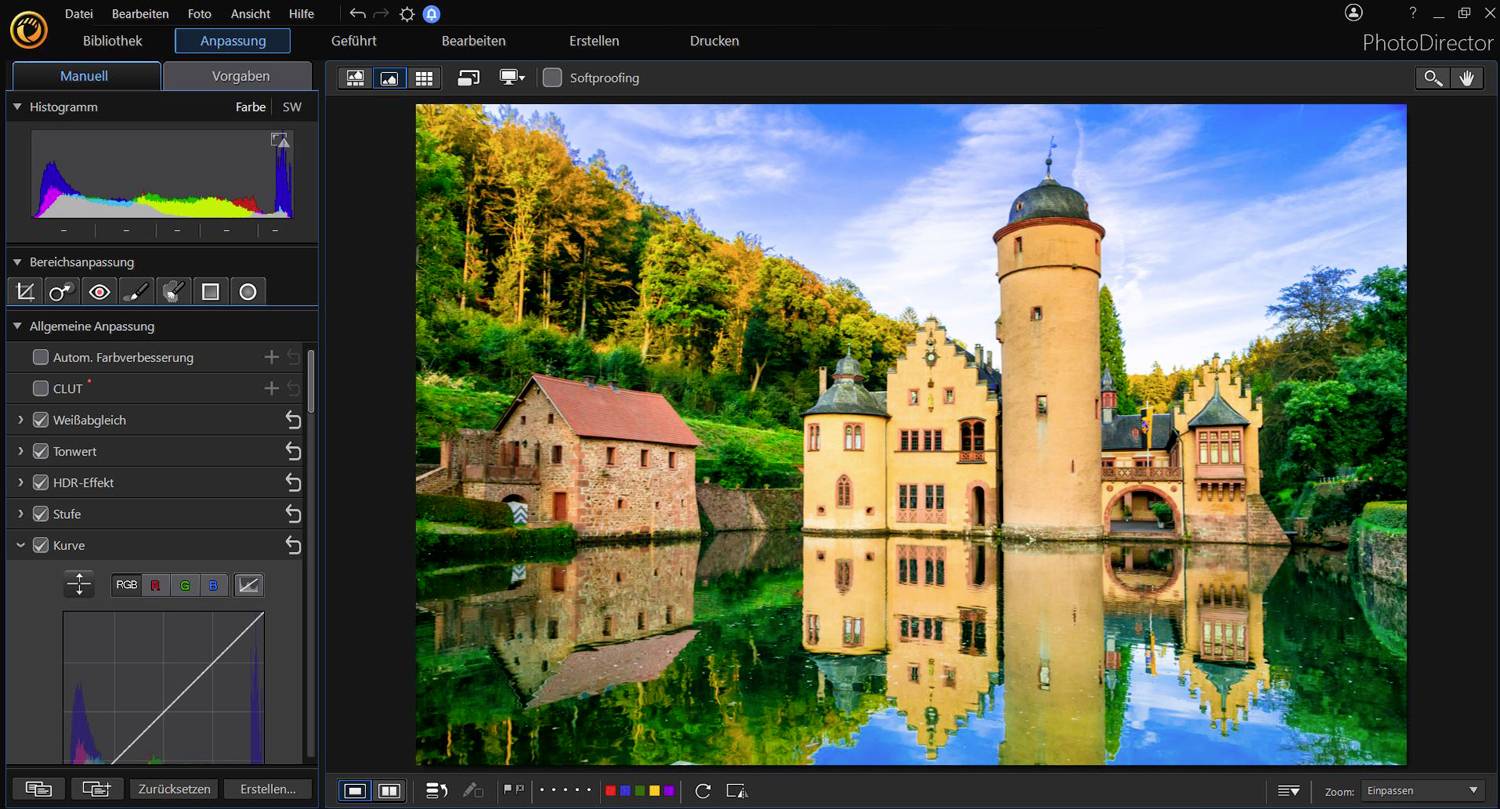Click the Red channel curve button

coord(155,585)
